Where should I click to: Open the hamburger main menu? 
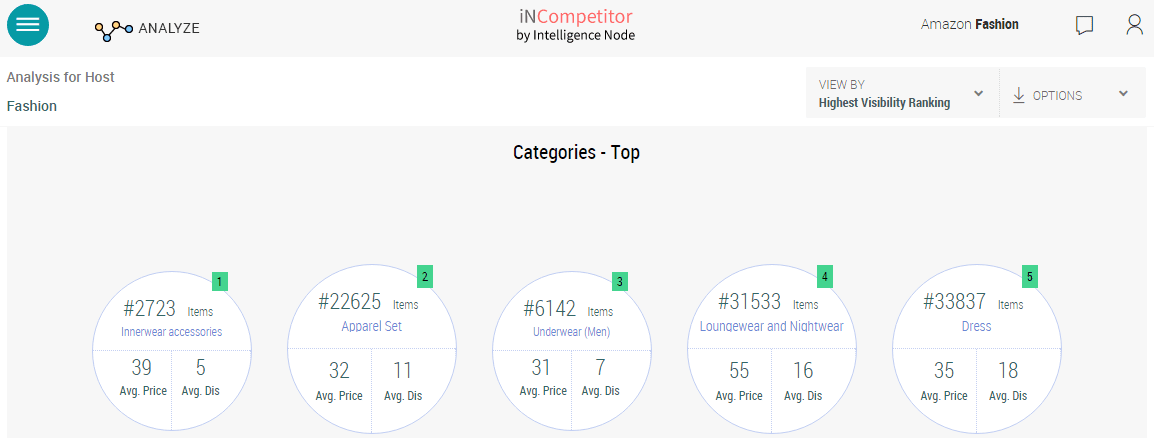[28, 25]
